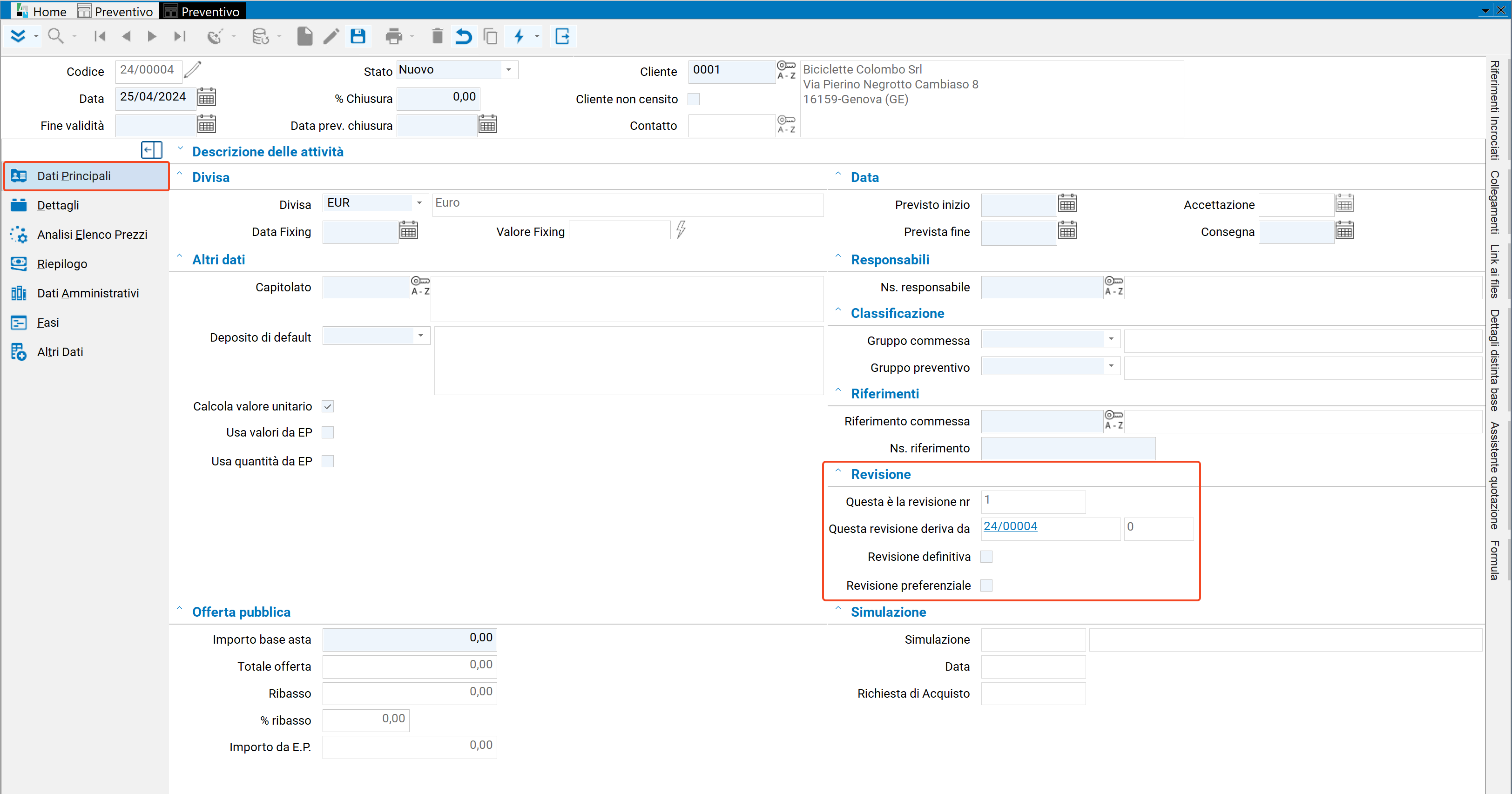
Task: Open calendar for Consegna date
Action: (1344, 231)
